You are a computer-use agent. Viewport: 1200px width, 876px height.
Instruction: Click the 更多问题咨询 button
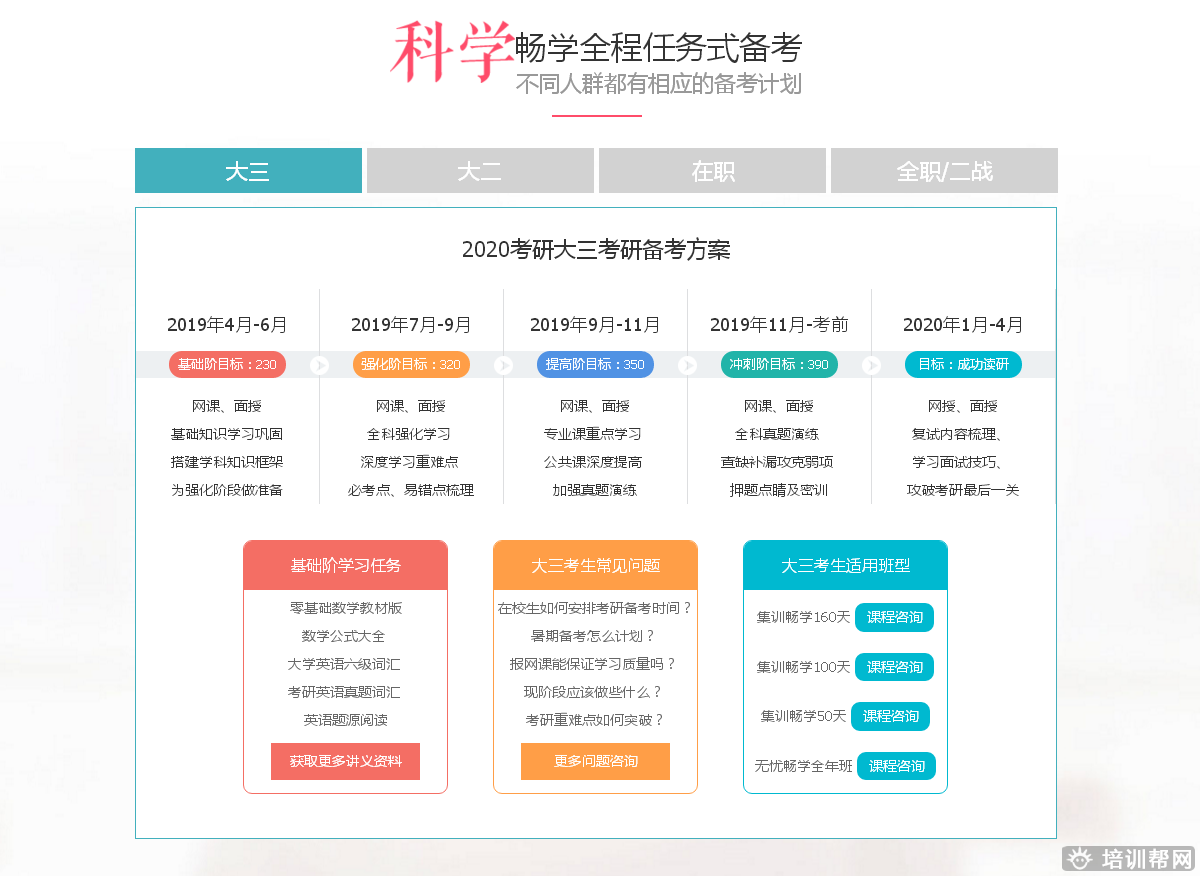tap(595, 761)
